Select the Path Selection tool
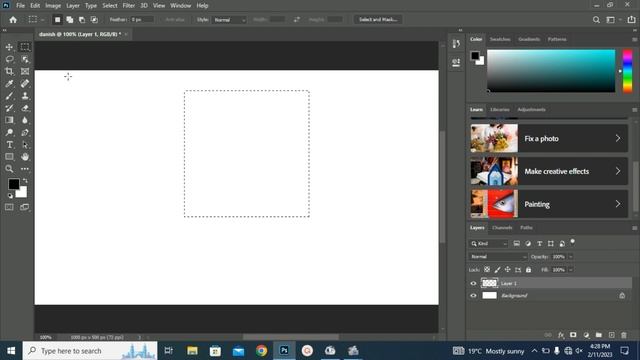The width and height of the screenshot is (640, 360). 25,144
